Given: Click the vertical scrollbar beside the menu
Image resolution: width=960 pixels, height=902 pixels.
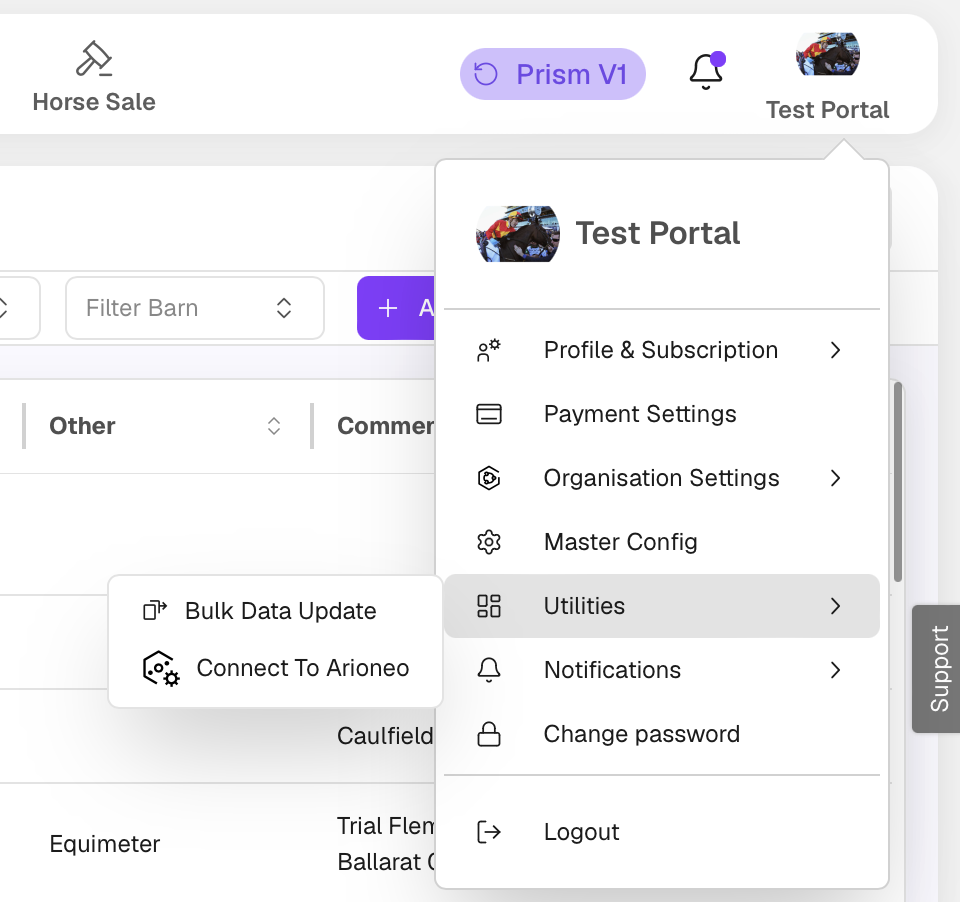Looking at the screenshot, I should click(898, 481).
